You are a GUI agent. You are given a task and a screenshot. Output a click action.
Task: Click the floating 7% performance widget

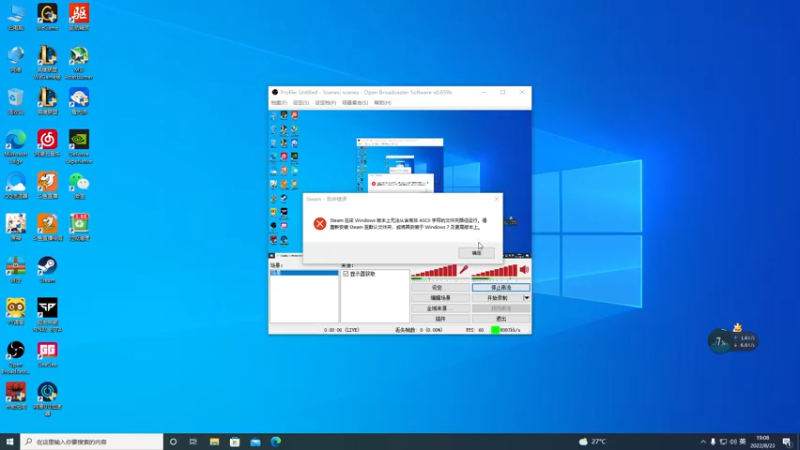click(733, 341)
